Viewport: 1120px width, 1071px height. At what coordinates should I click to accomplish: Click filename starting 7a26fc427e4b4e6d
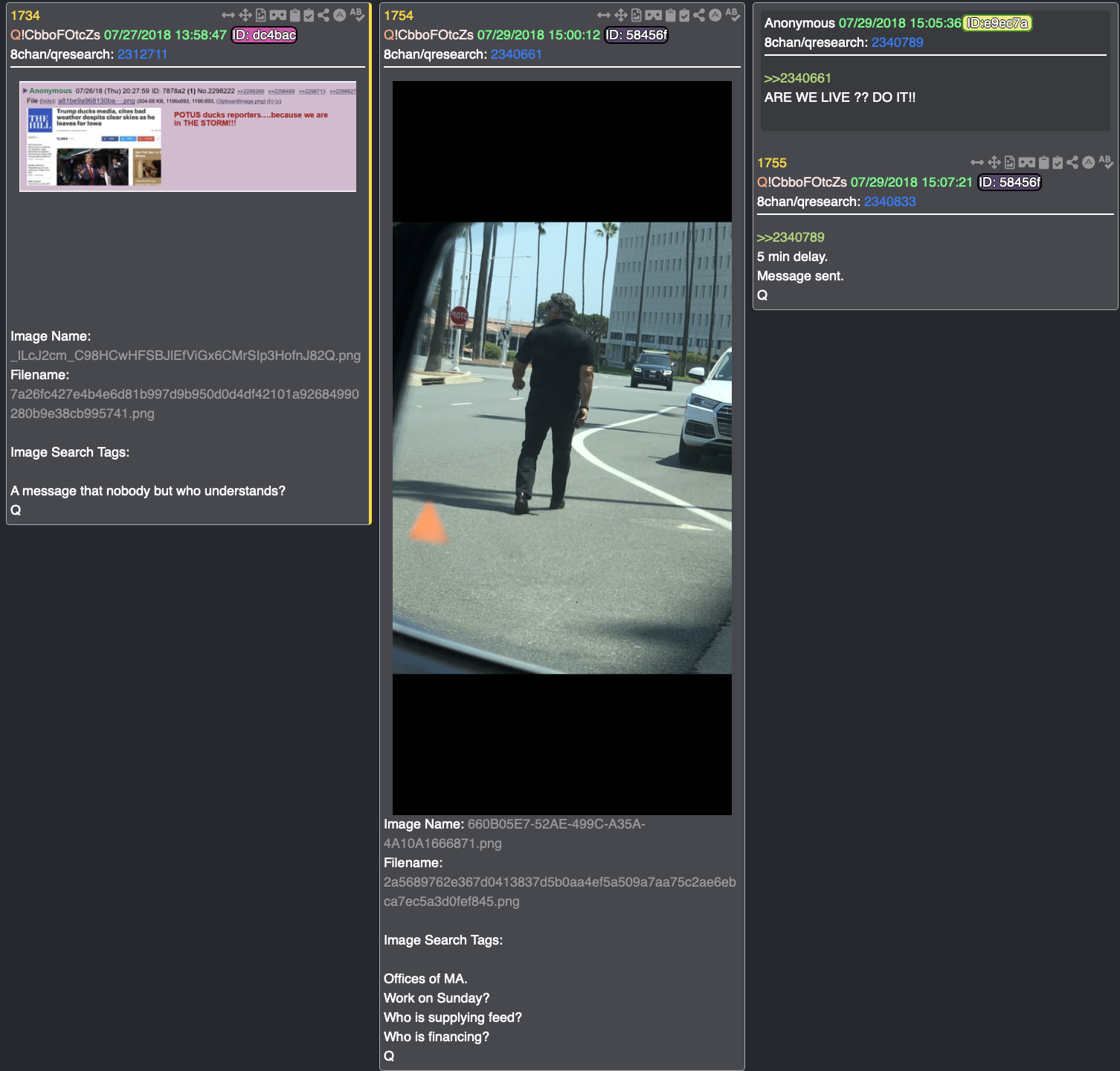click(184, 404)
